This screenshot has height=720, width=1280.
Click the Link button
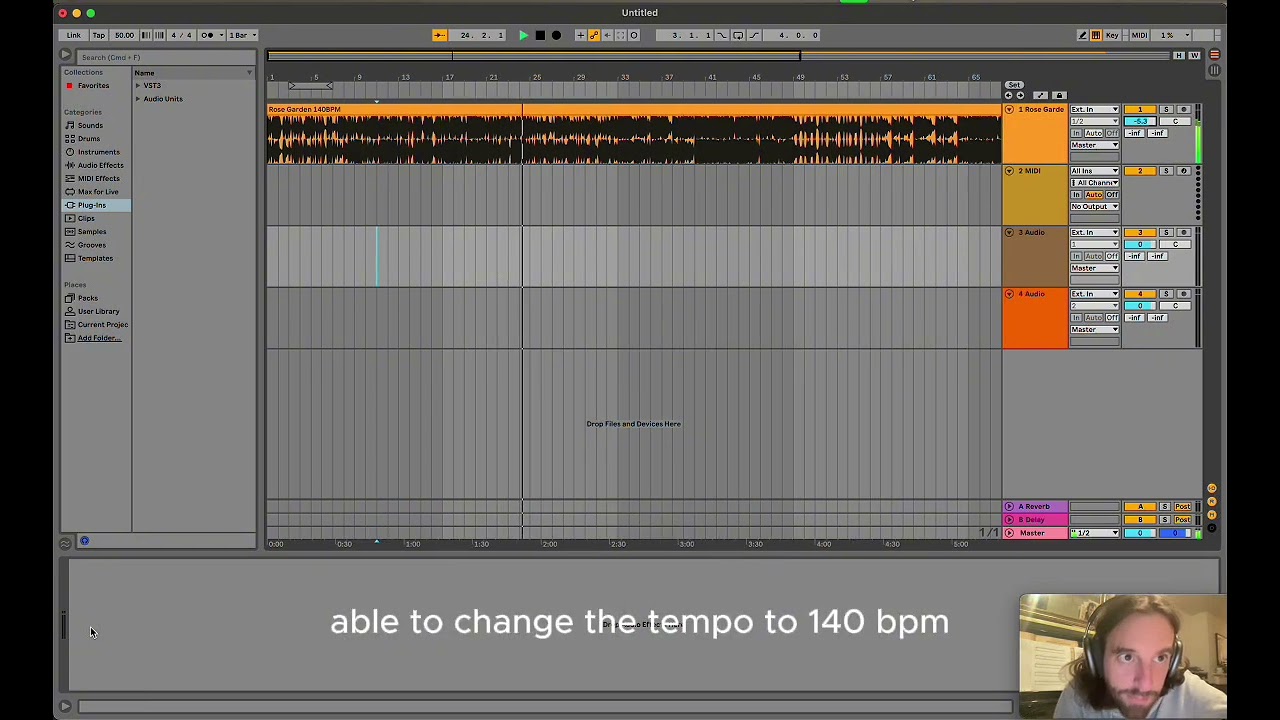(x=74, y=35)
